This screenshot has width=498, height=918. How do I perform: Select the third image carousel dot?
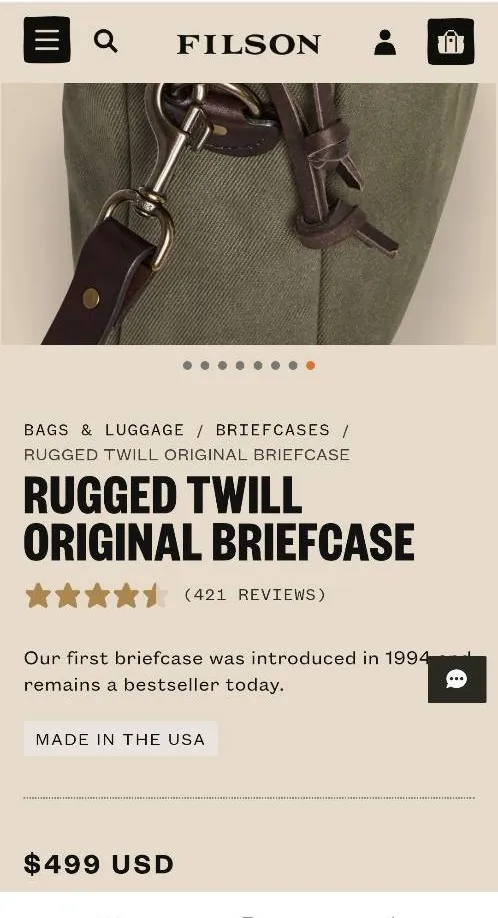pos(222,365)
